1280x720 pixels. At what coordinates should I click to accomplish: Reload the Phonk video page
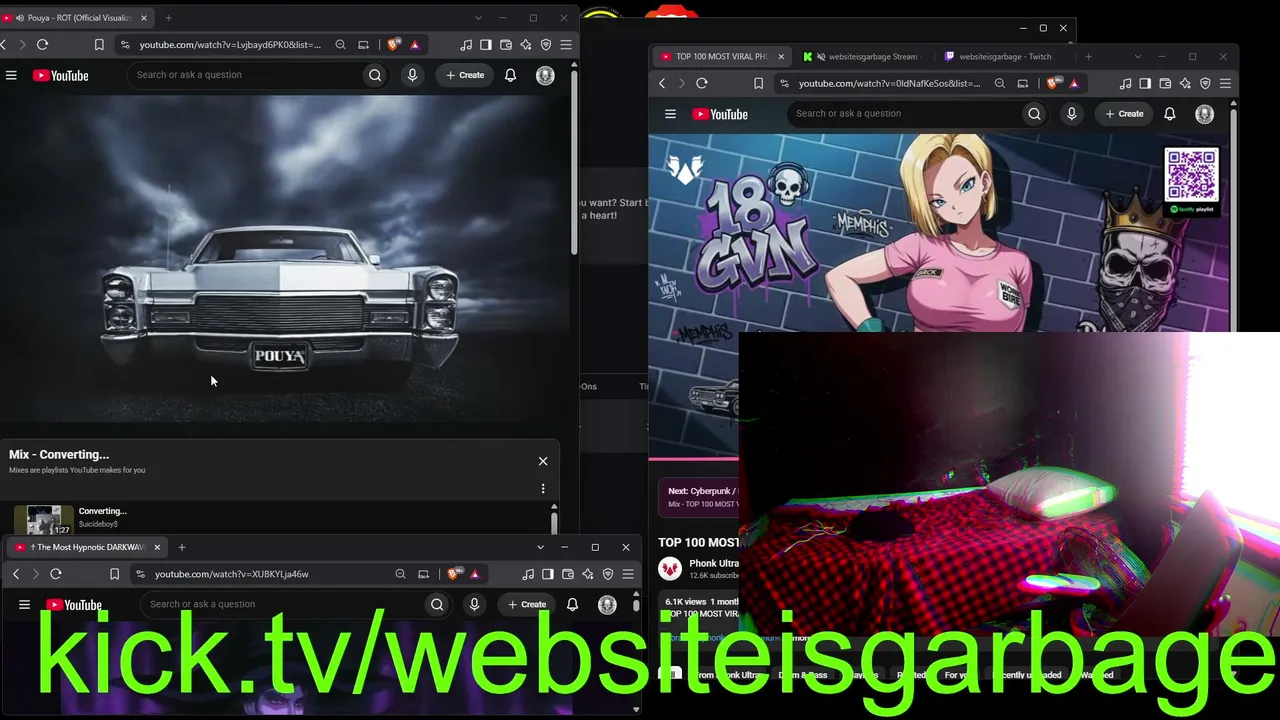click(x=702, y=83)
